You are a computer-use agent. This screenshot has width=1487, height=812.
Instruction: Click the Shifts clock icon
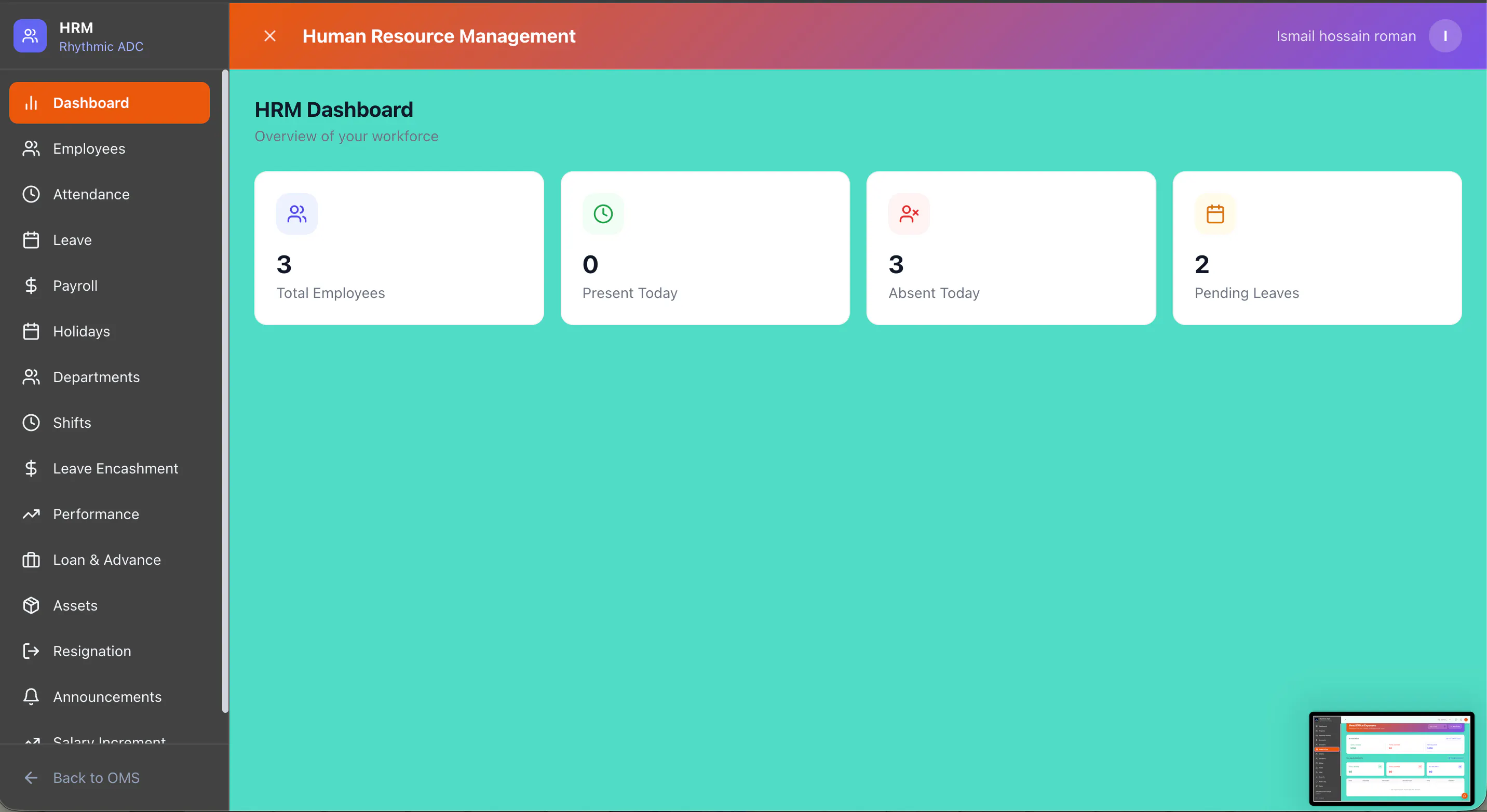click(31, 423)
